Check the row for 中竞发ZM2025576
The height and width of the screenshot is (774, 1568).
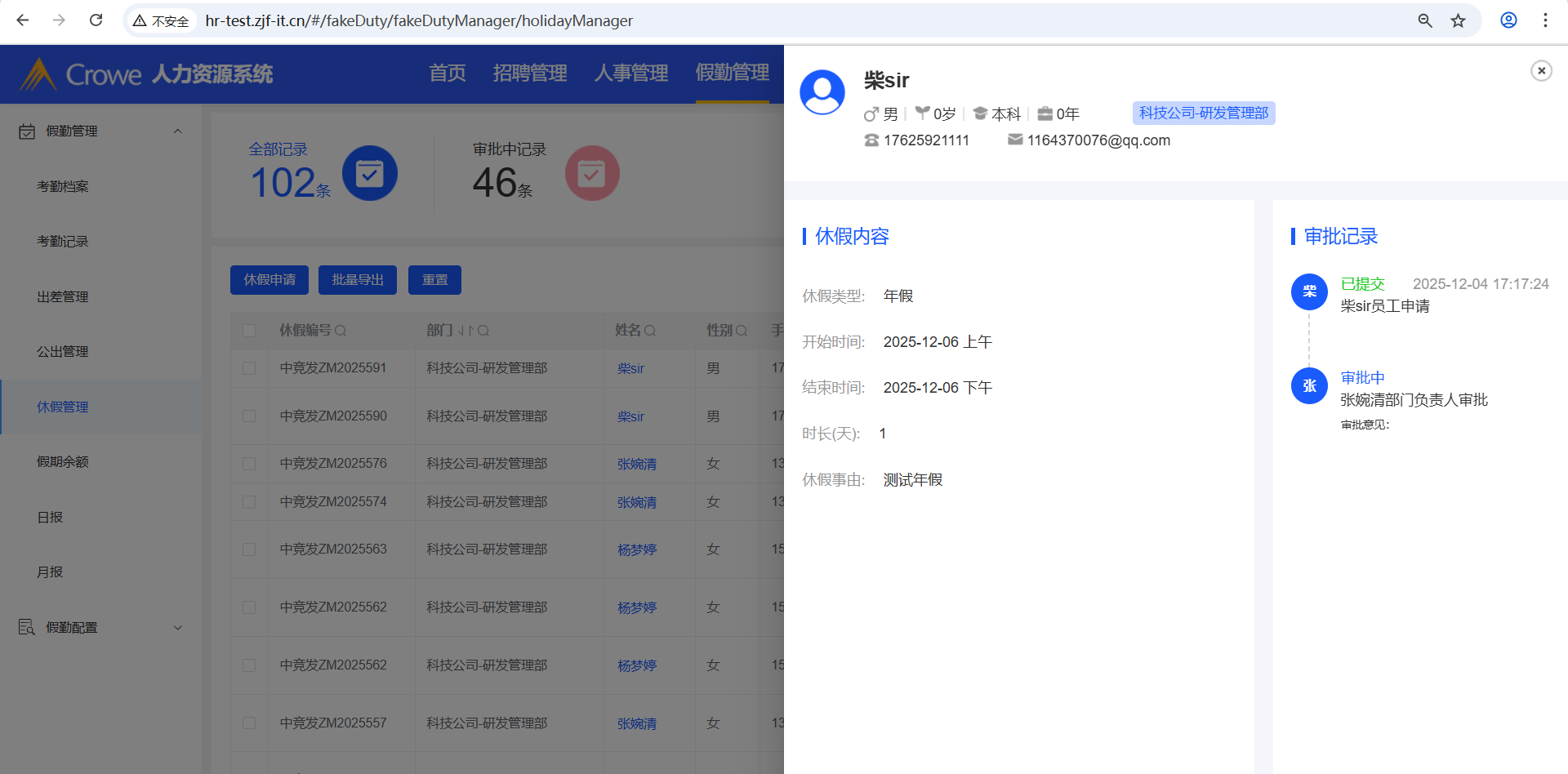point(249,464)
